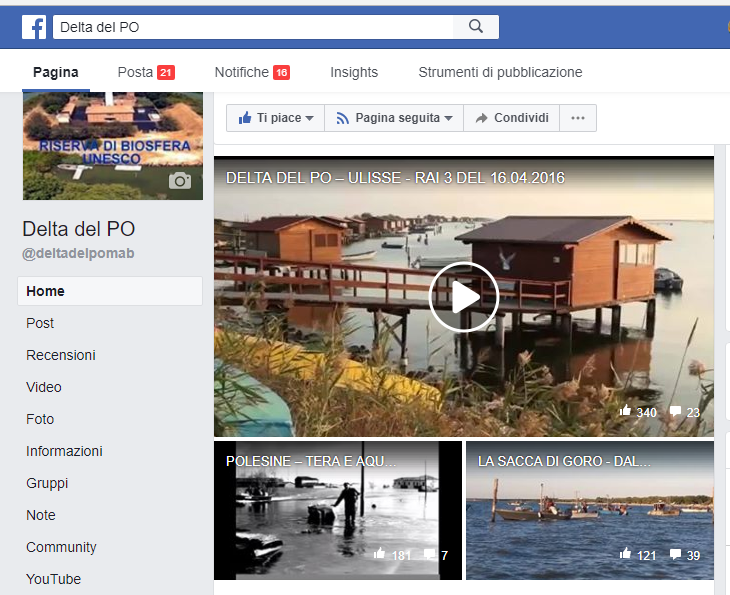Image resolution: width=730 pixels, height=595 pixels.
Task: Open Foto in the sidebar
Action: [40, 419]
